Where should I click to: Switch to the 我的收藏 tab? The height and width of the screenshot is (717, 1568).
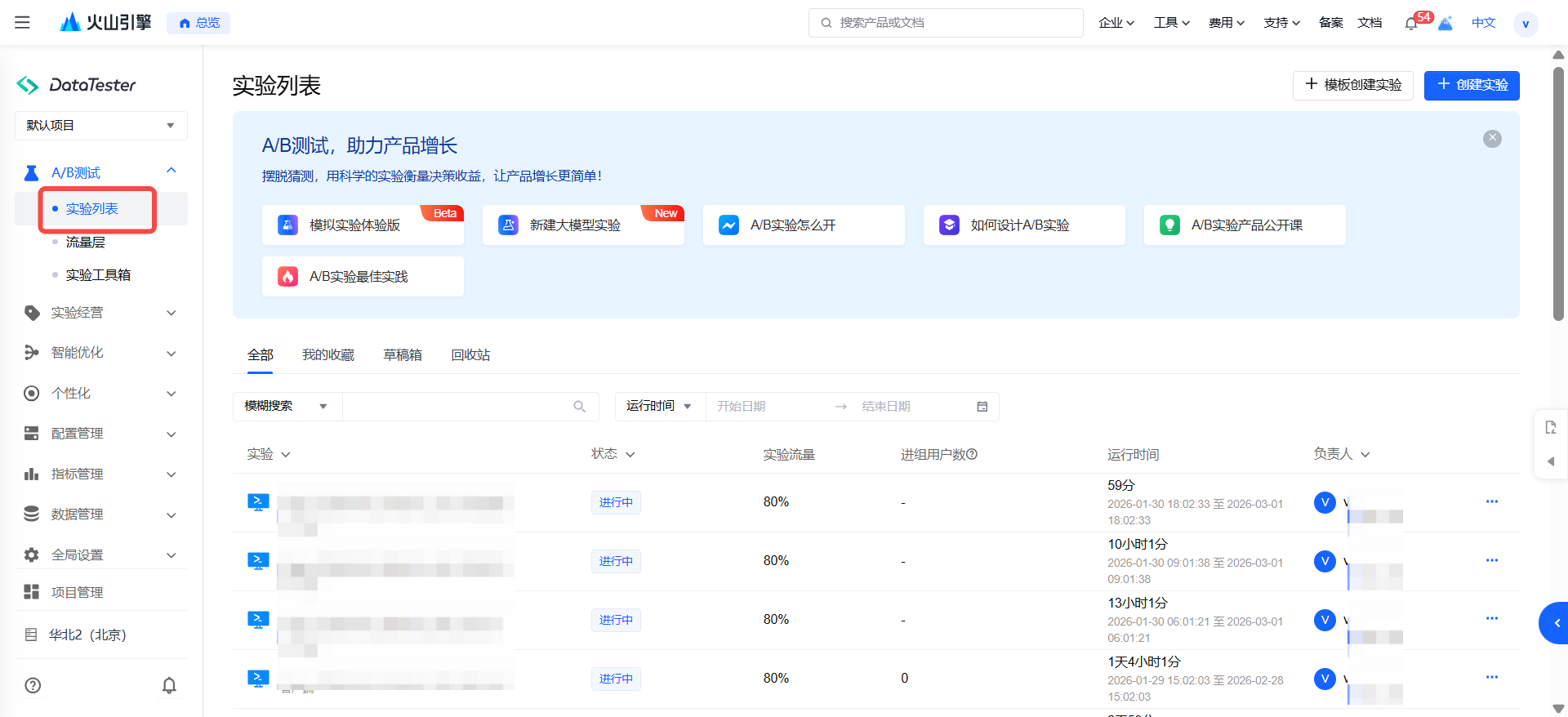(328, 355)
